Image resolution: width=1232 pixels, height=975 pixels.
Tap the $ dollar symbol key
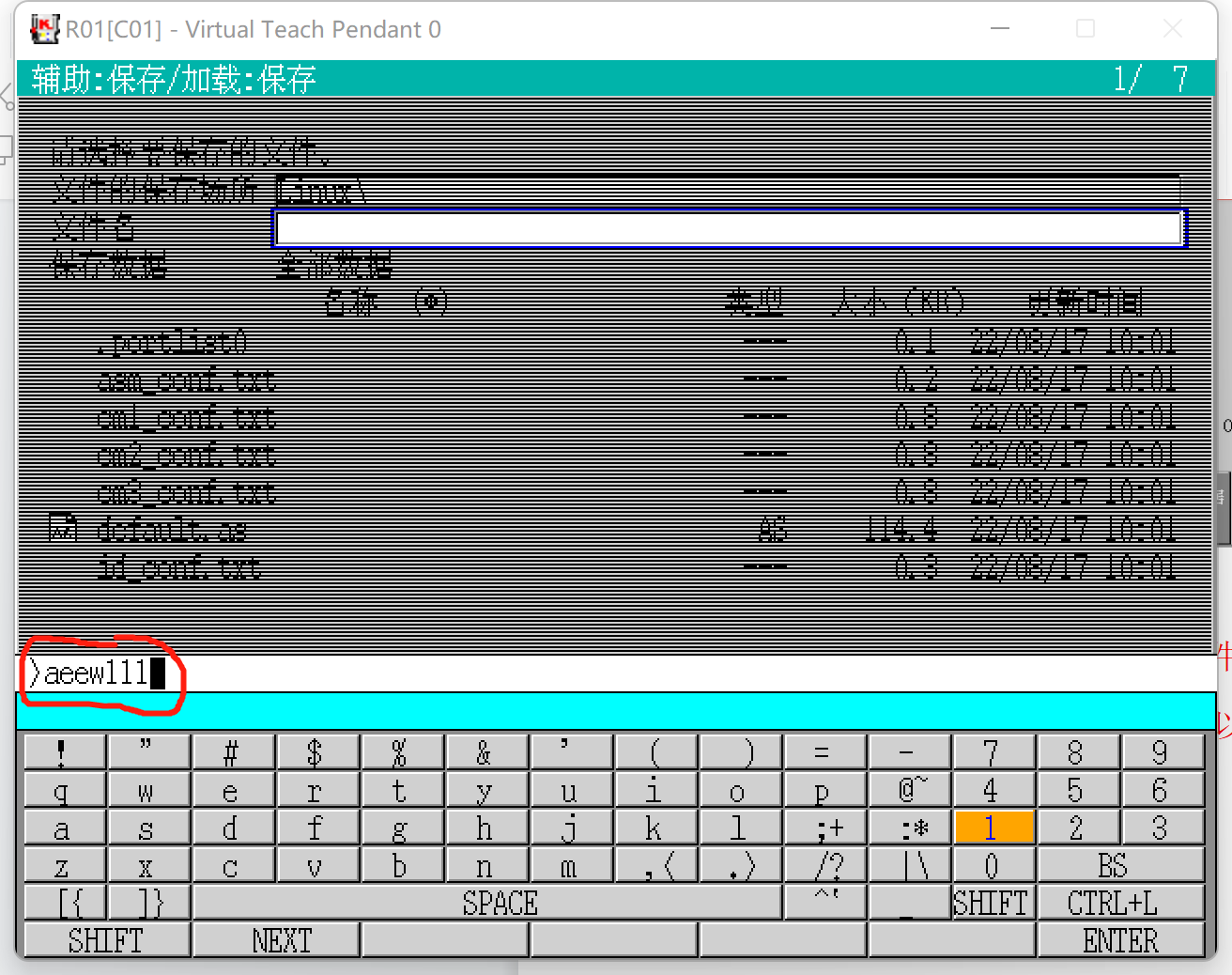coord(317,752)
